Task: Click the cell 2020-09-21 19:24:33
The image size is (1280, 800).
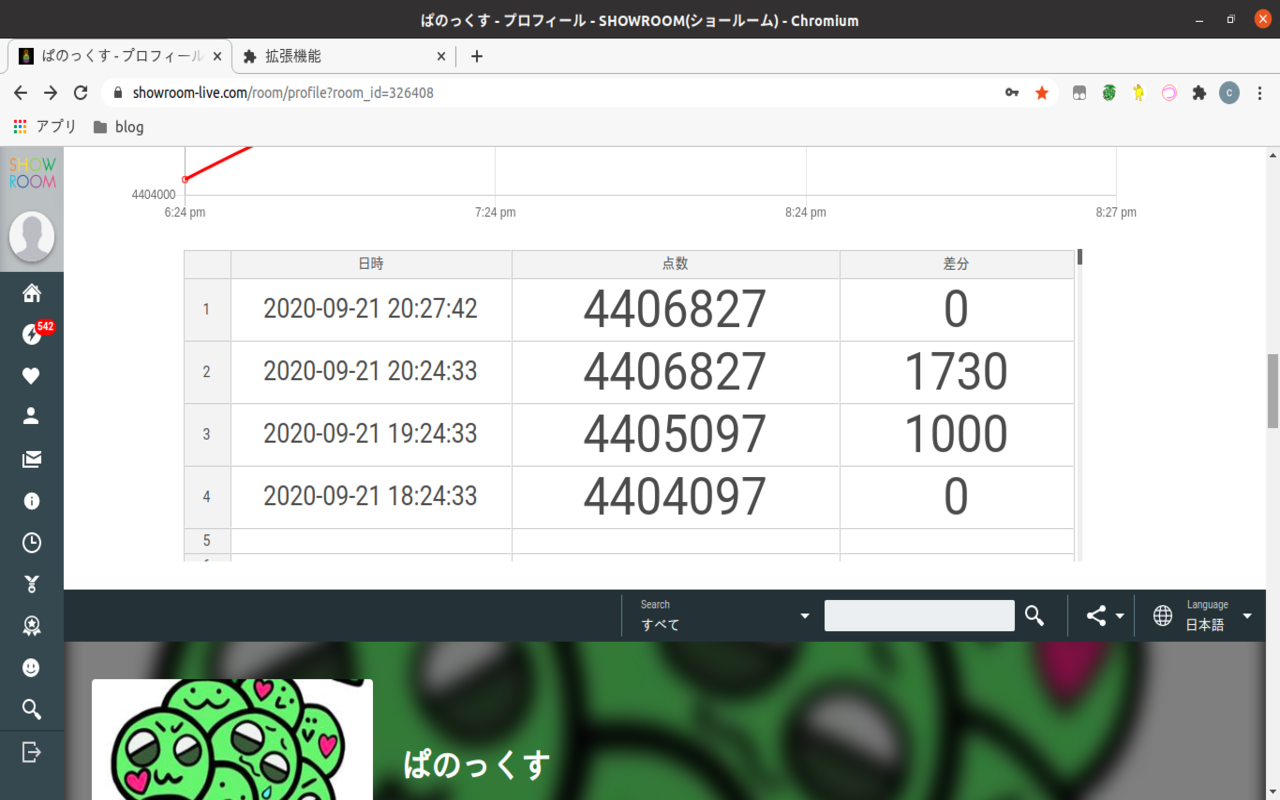Action: pos(371,434)
